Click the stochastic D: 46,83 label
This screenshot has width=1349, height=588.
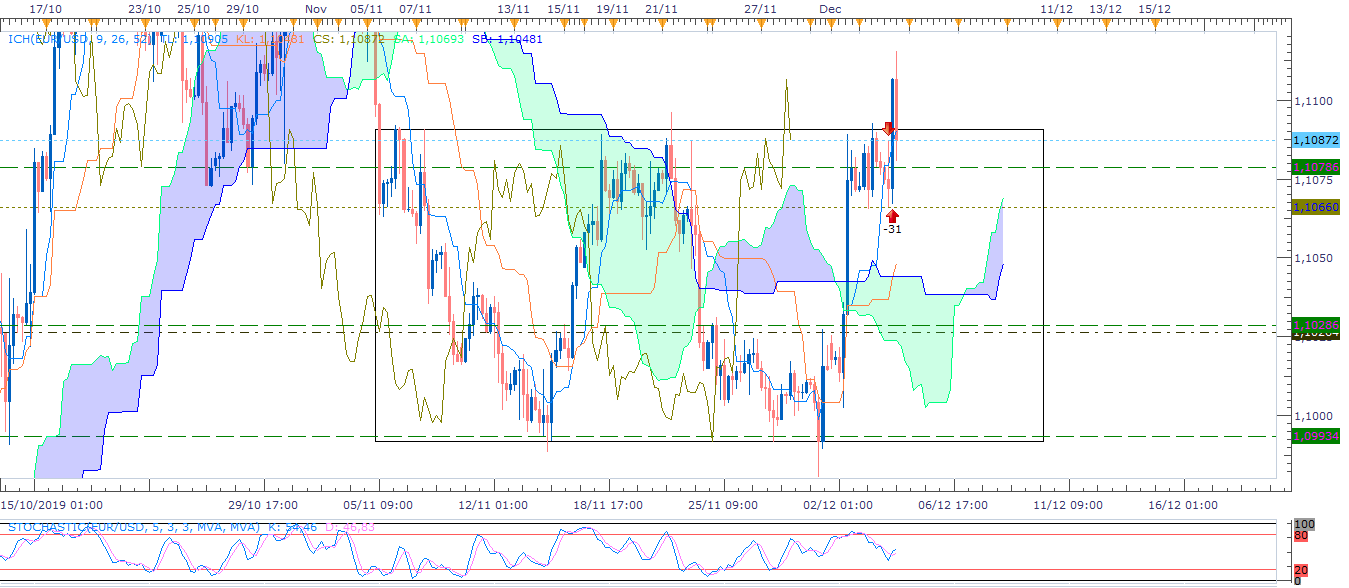[x=350, y=527]
